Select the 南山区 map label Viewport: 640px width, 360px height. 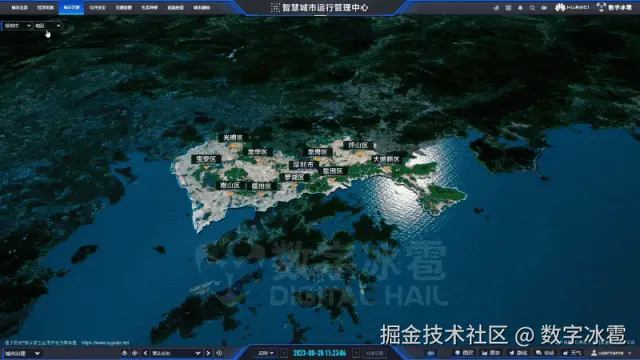click(x=230, y=185)
